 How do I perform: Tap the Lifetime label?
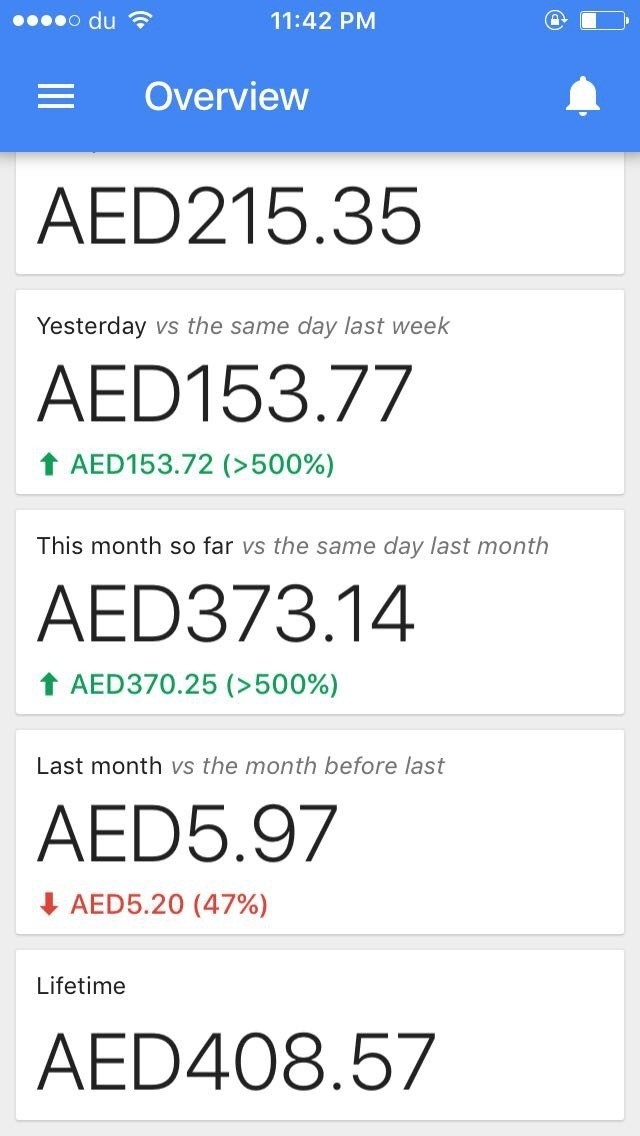pos(81,986)
